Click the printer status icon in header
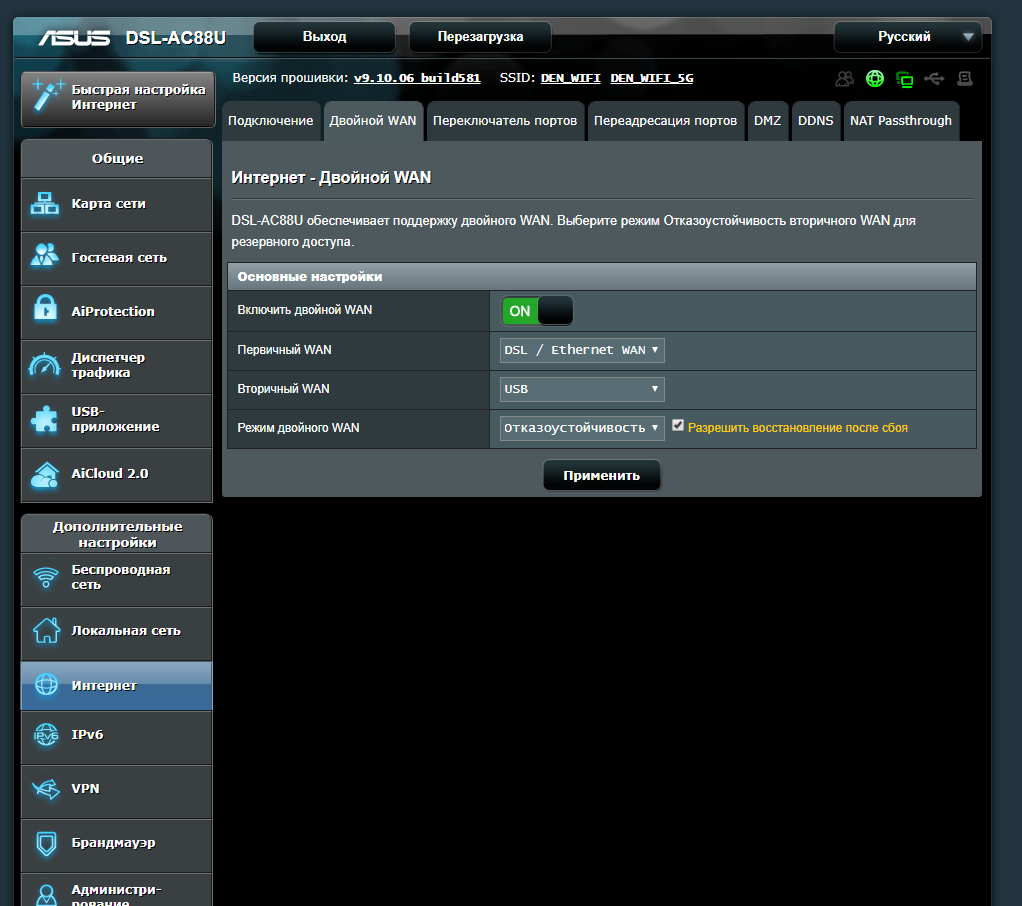 (x=965, y=79)
